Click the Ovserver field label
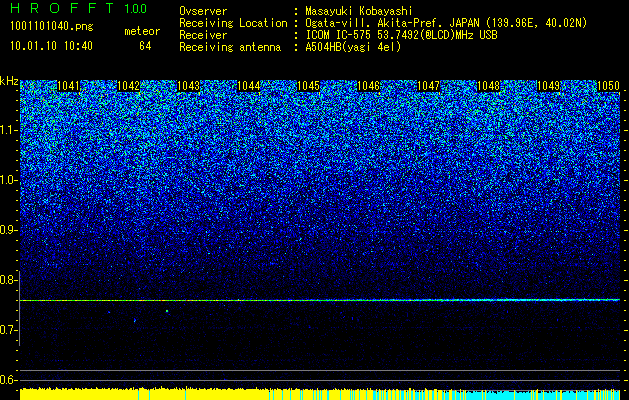Screen dimensions: 629x400 click(x=203, y=11)
